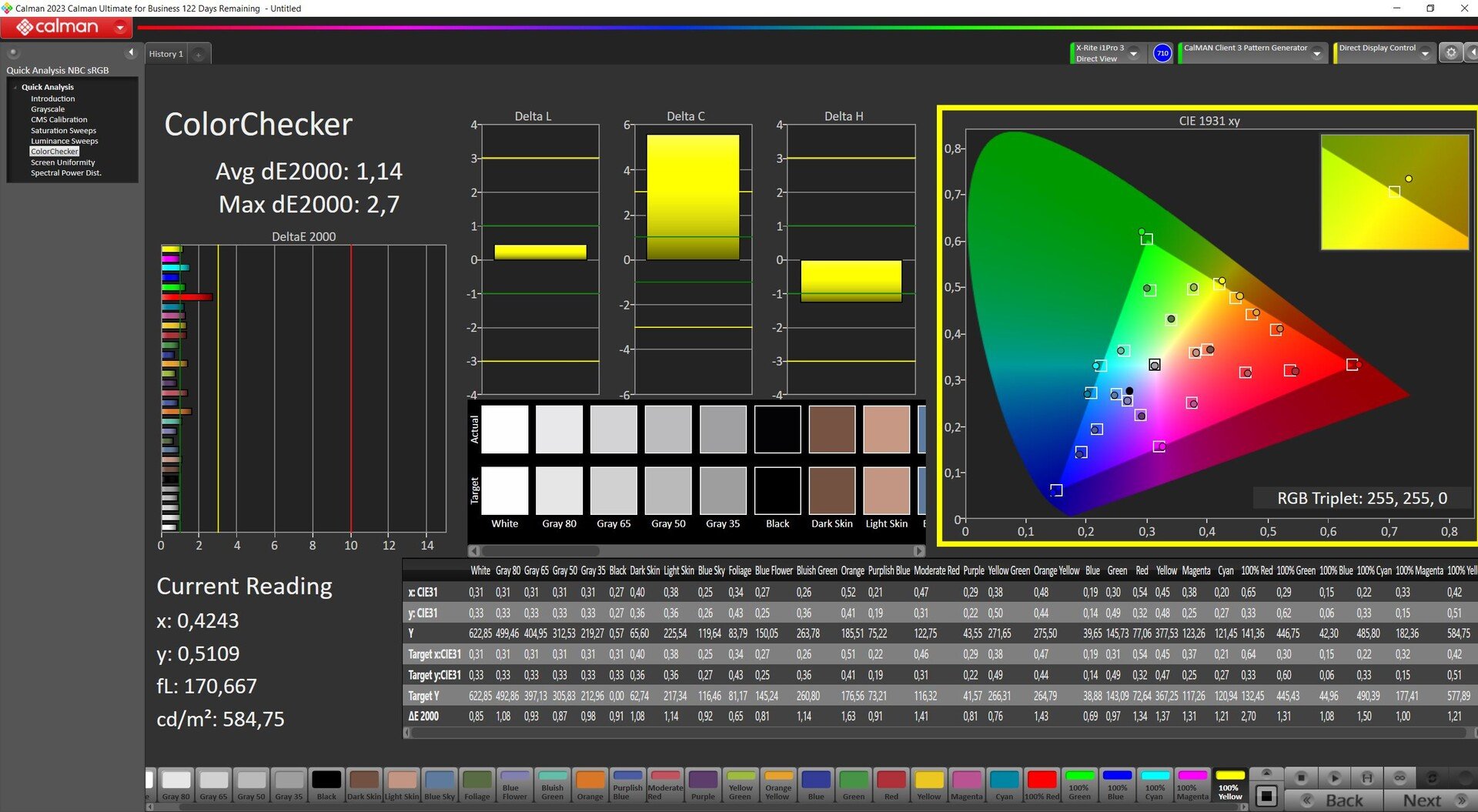Select the Red color patch
The image size is (1478, 812).
click(891, 785)
